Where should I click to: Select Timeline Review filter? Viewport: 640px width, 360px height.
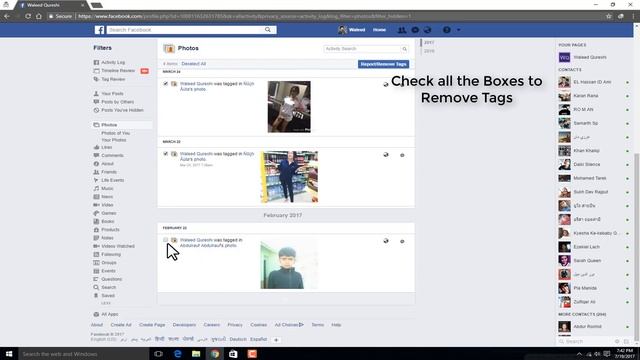[118, 71]
